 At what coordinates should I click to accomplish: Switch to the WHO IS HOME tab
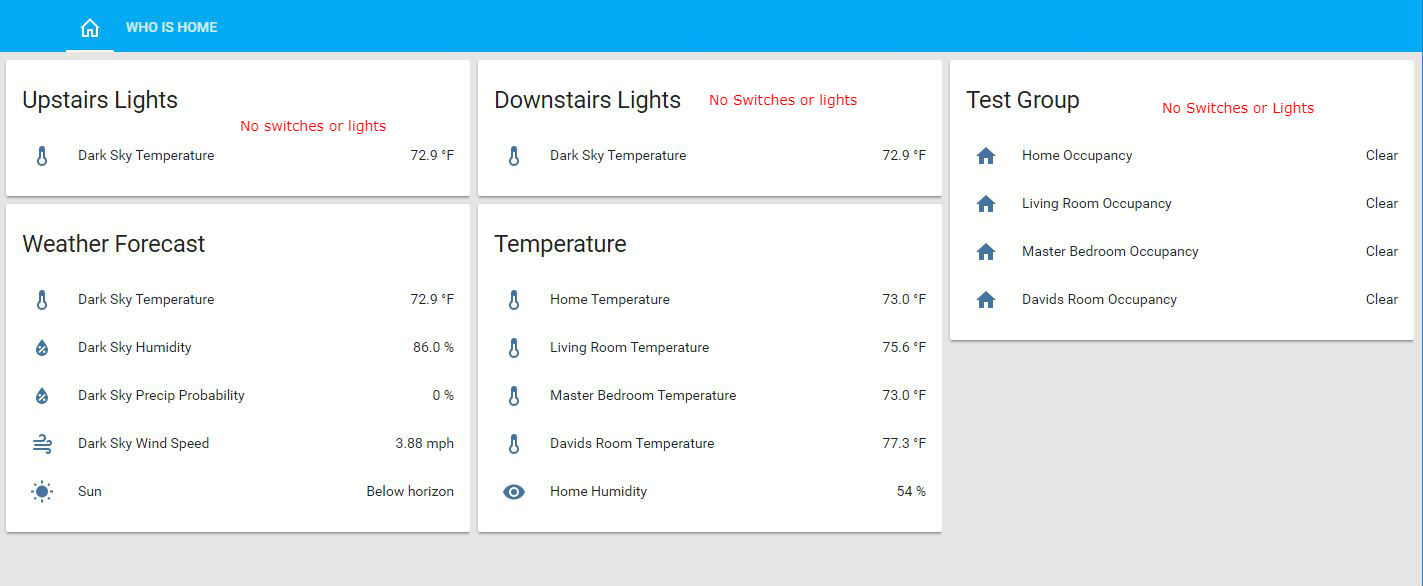pos(171,27)
